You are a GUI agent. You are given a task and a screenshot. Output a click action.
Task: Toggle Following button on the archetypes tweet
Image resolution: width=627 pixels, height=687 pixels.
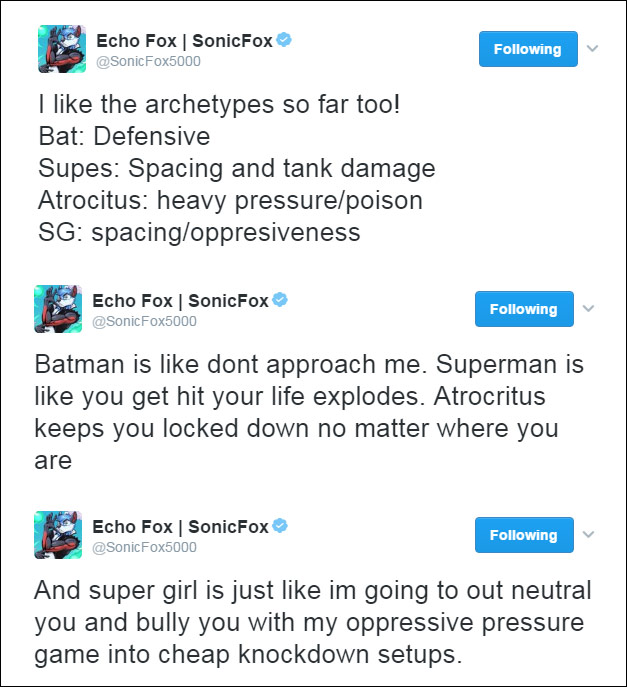(x=528, y=49)
